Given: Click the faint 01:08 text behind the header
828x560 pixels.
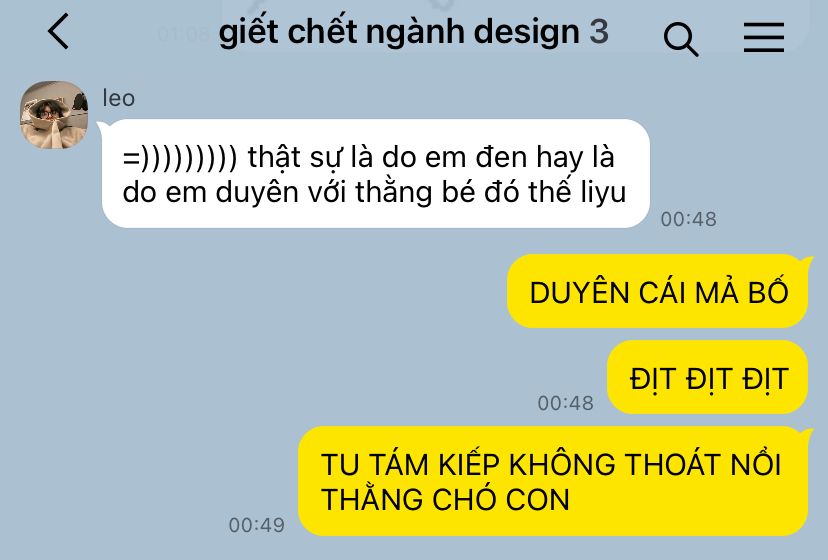Looking at the screenshot, I should click(183, 35).
